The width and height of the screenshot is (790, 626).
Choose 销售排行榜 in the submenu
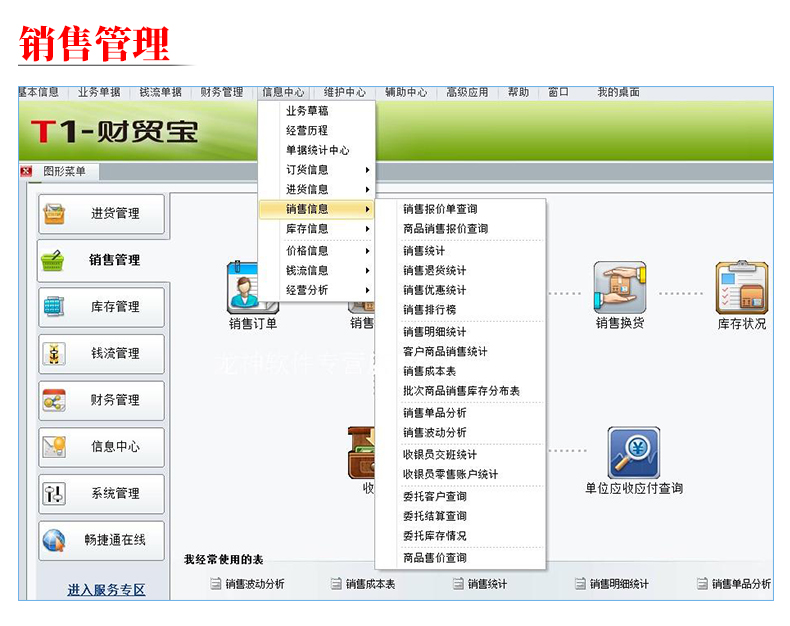tap(460, 310)
